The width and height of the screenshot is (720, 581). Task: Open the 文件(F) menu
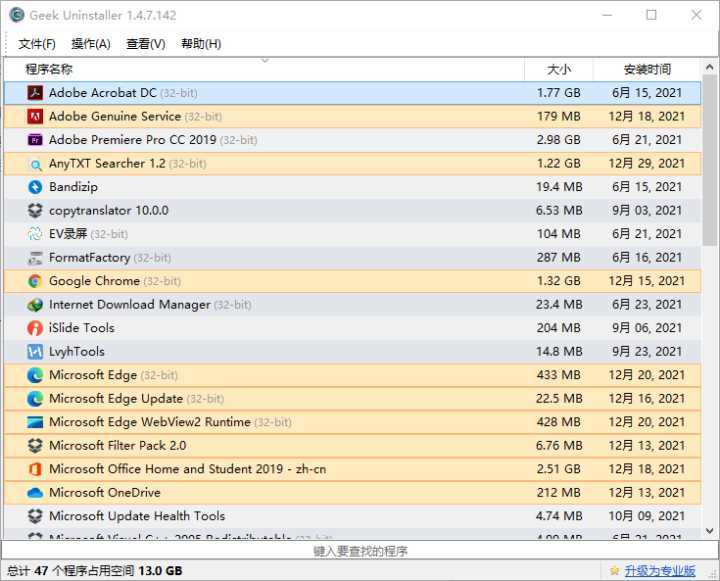pos(37,44)
